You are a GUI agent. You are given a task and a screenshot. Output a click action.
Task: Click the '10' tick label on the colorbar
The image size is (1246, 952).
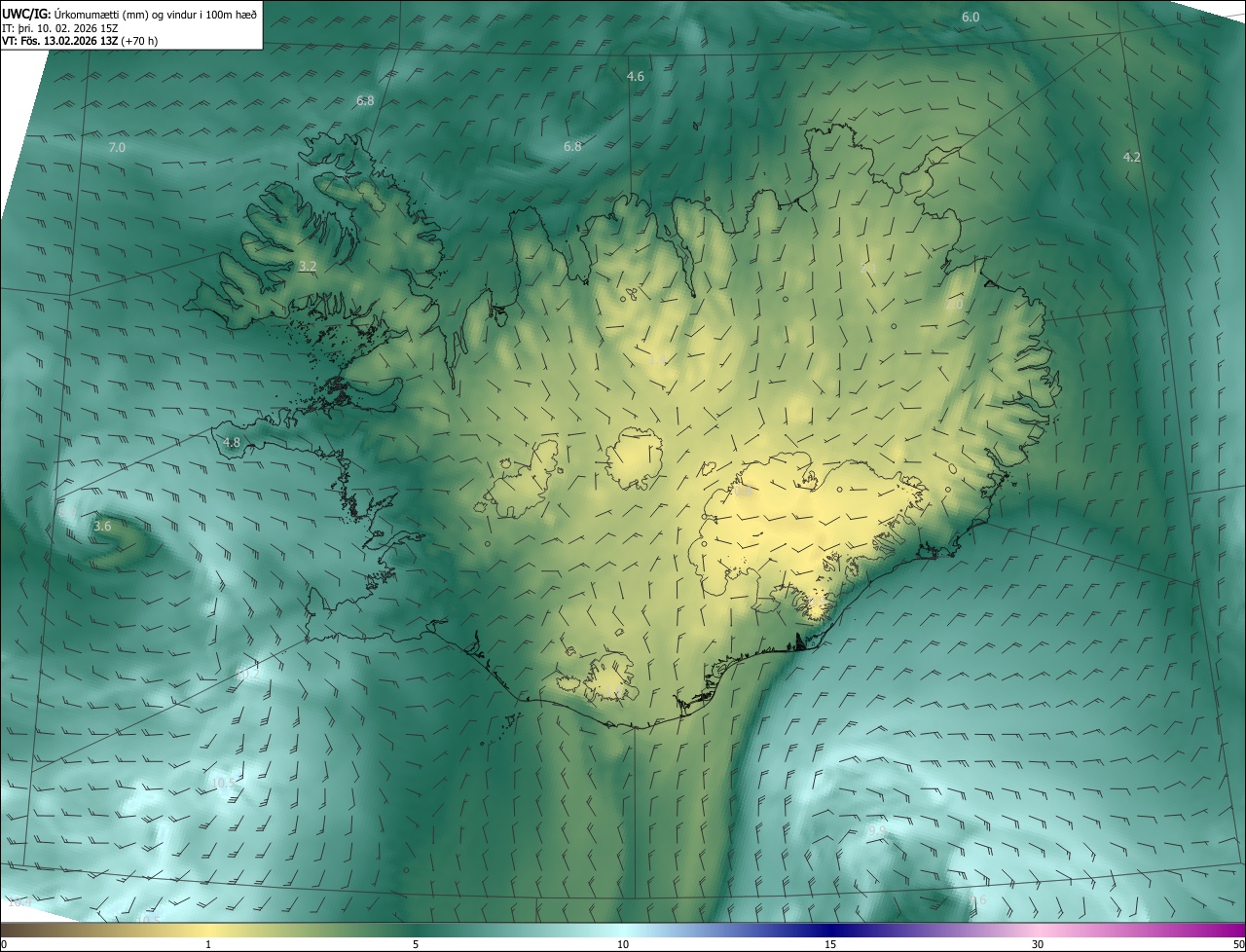tap(623, 944)
